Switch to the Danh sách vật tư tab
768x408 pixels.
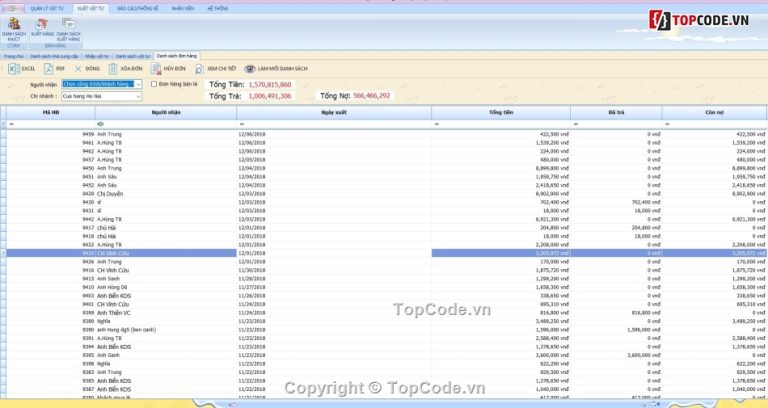click(x=133, y=56)
